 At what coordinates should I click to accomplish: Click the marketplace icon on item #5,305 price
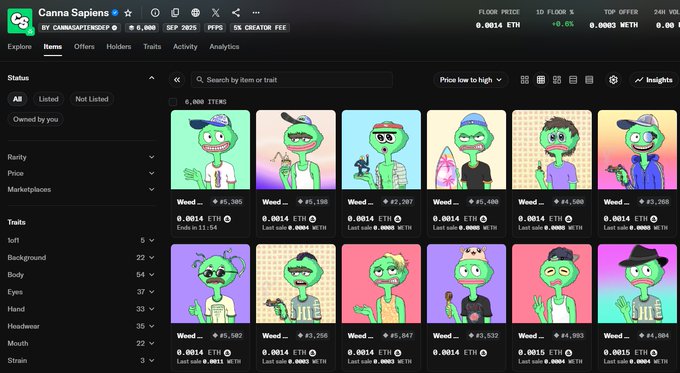227,219
